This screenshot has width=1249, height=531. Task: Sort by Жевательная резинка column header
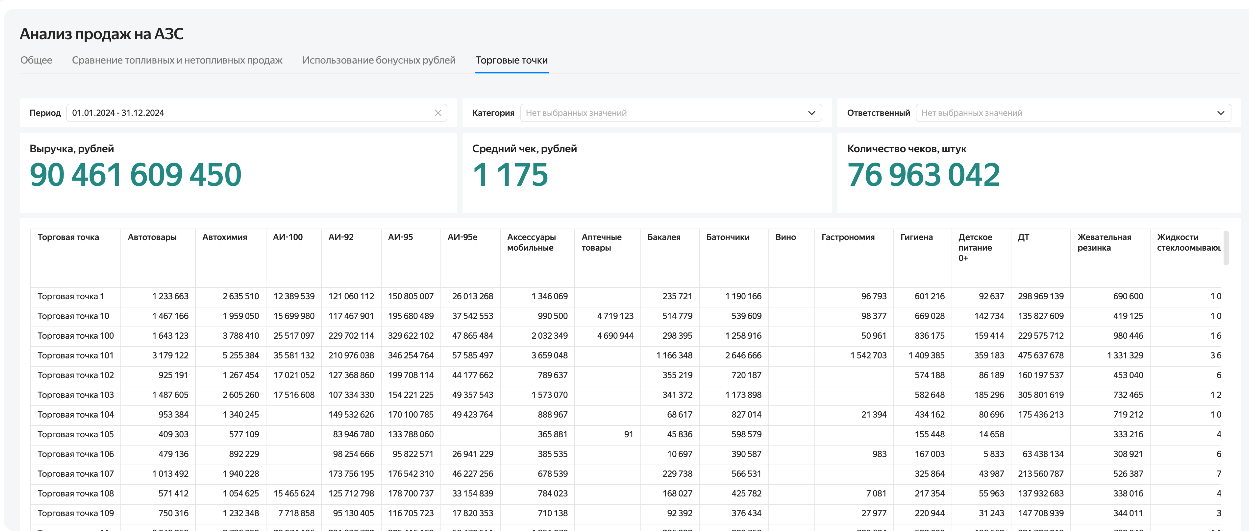[x=1105, y=242]
